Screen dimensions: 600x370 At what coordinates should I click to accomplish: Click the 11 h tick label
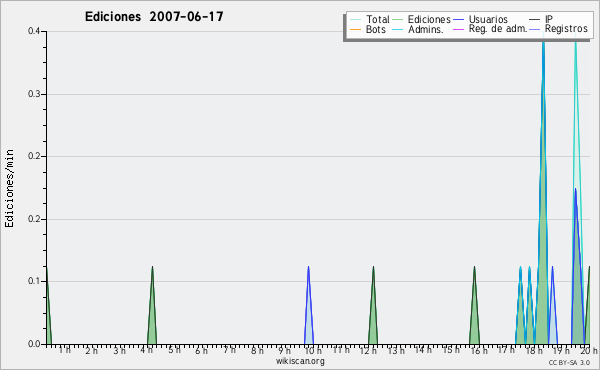pos(341,350)
